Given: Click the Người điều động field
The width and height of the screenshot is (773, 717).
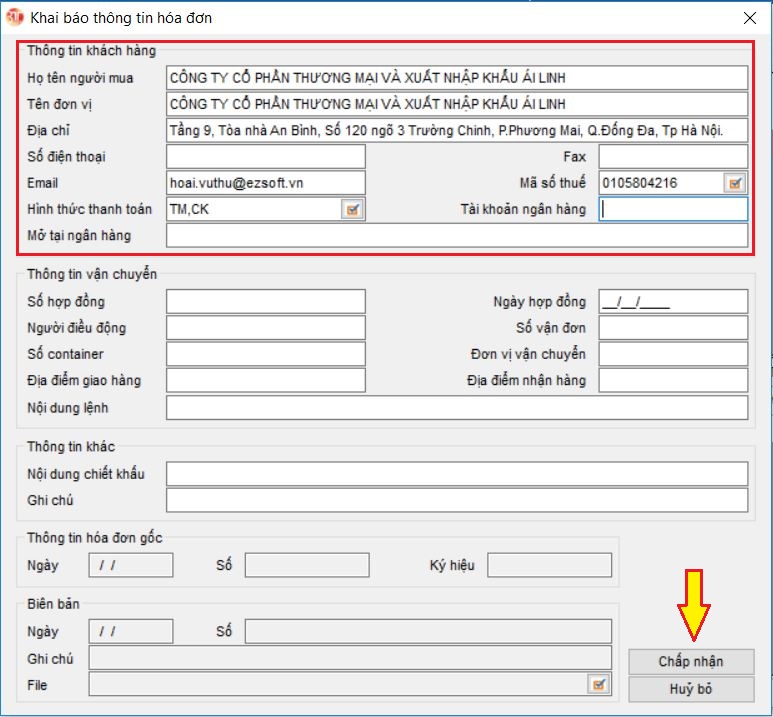Looking at the screenshot, I should 266,328.
